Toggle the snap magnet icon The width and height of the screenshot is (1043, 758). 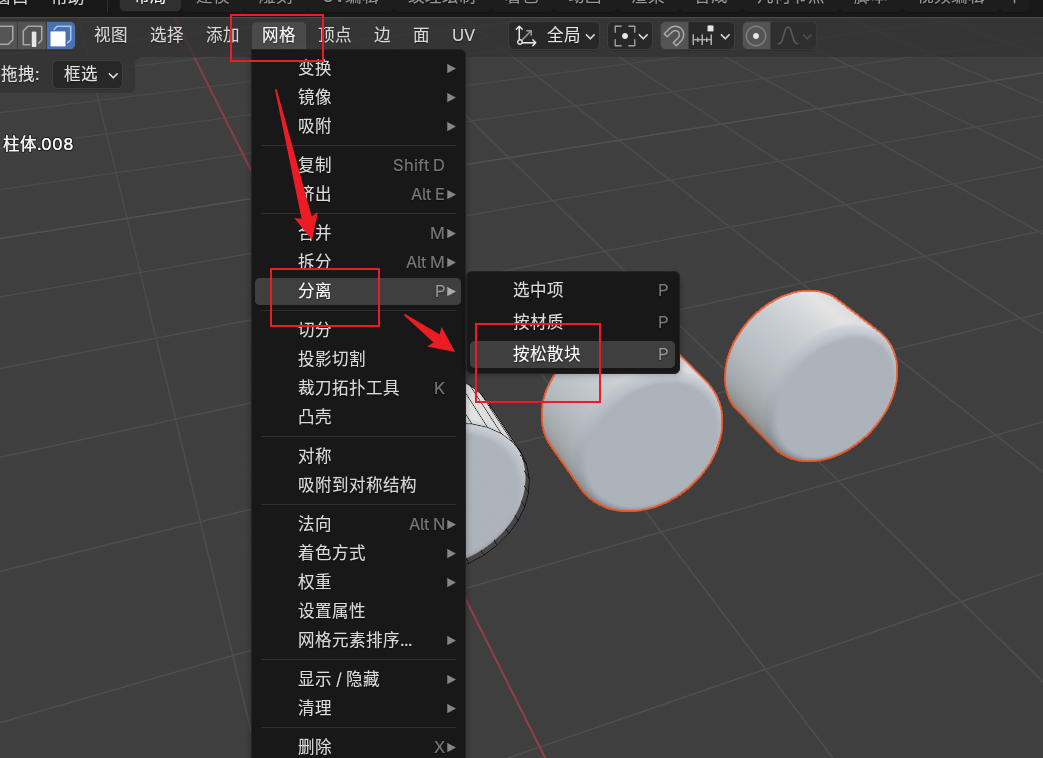tap(675, 36)
